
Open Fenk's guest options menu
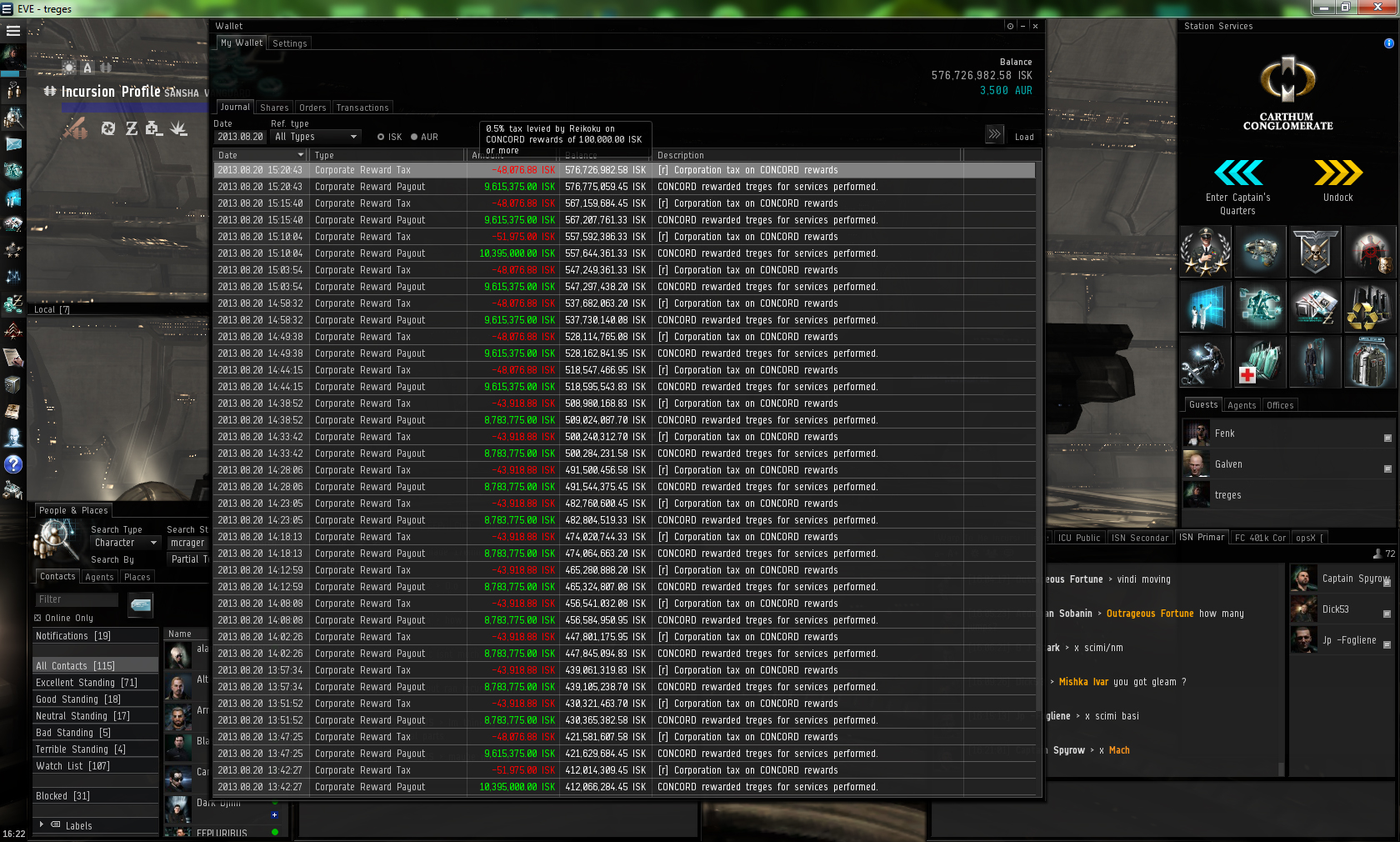click(1387, 438)
